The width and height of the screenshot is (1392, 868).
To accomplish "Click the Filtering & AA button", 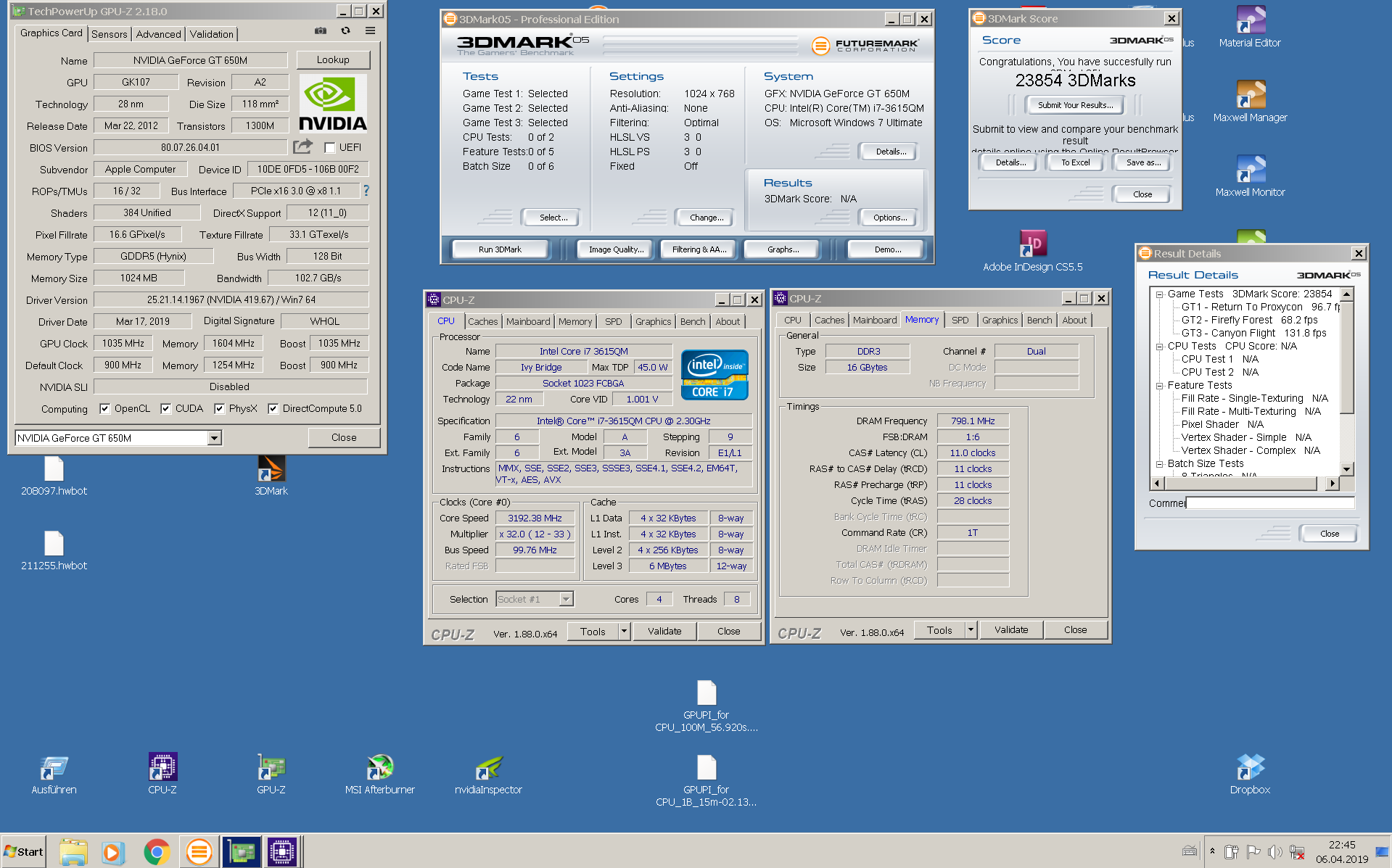I will pos(699,249).
